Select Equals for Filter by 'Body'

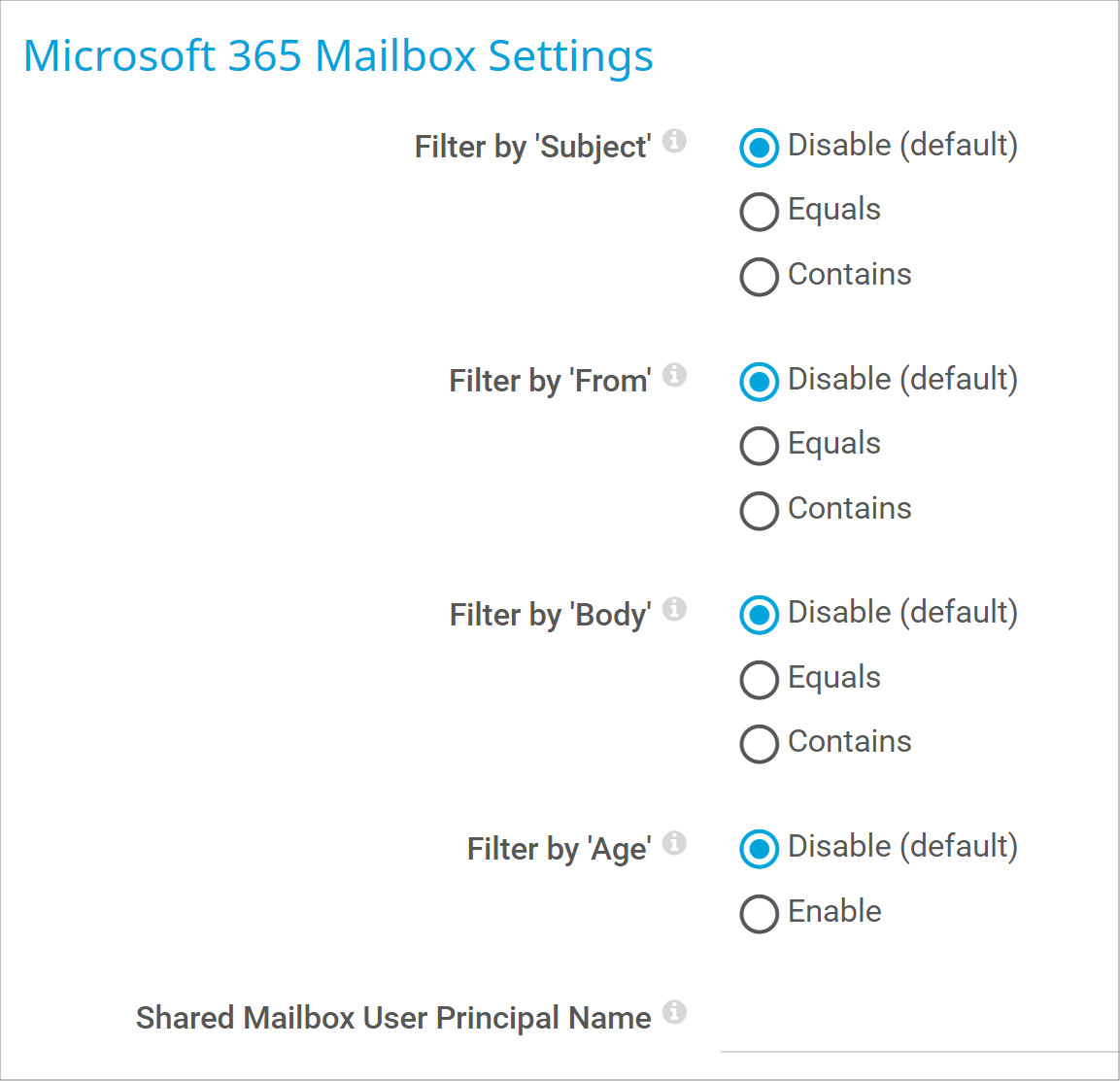tap(760, 680)
